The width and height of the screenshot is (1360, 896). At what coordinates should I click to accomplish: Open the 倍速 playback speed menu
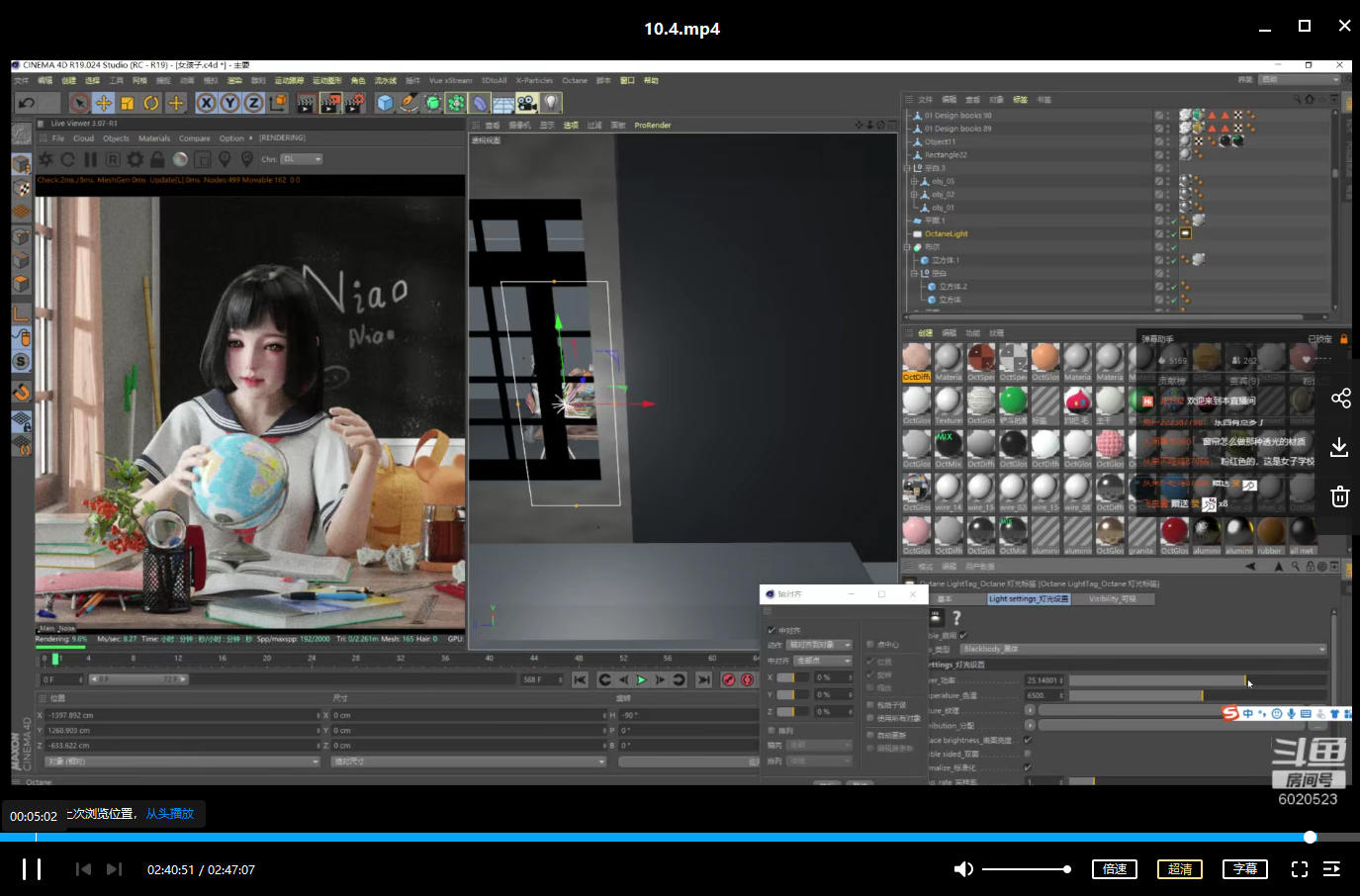[1115, 869]
